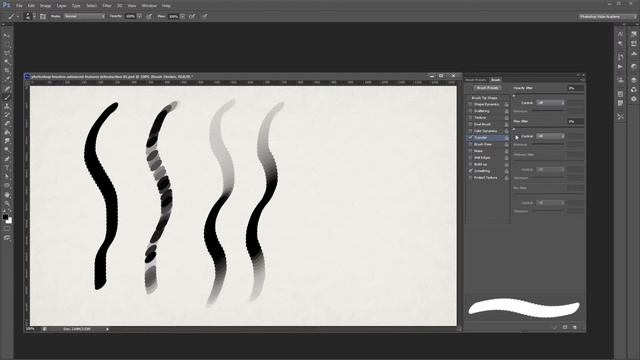
Task: Click the Opacity value field
Action: coord(130,16)
